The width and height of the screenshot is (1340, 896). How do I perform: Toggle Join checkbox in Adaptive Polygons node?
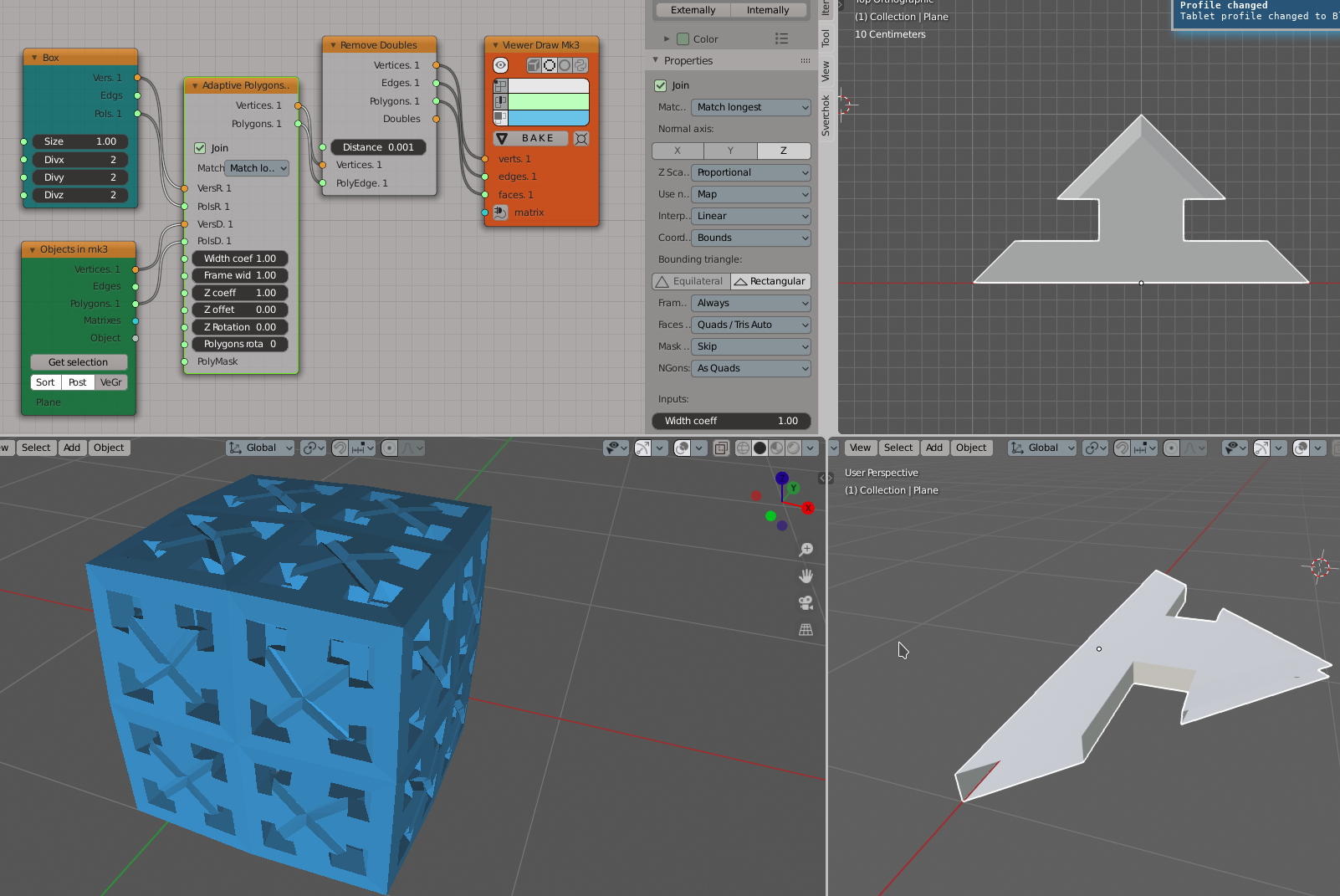[x=200, y=148]
